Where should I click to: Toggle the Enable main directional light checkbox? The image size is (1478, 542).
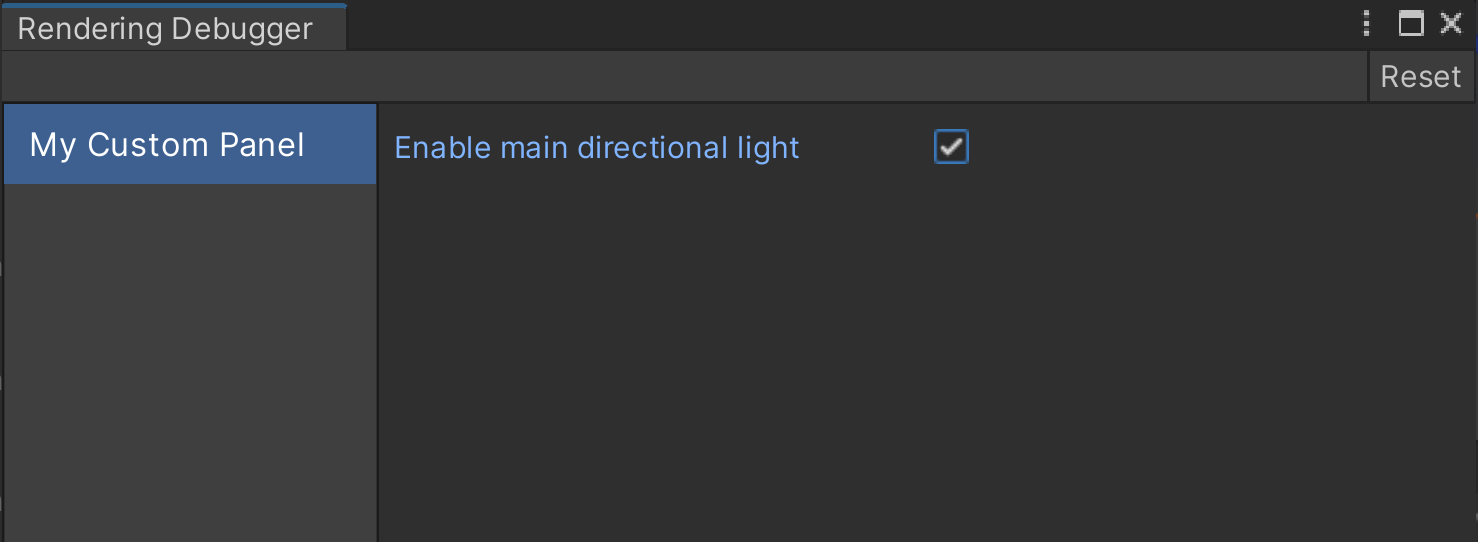point(951,148)
